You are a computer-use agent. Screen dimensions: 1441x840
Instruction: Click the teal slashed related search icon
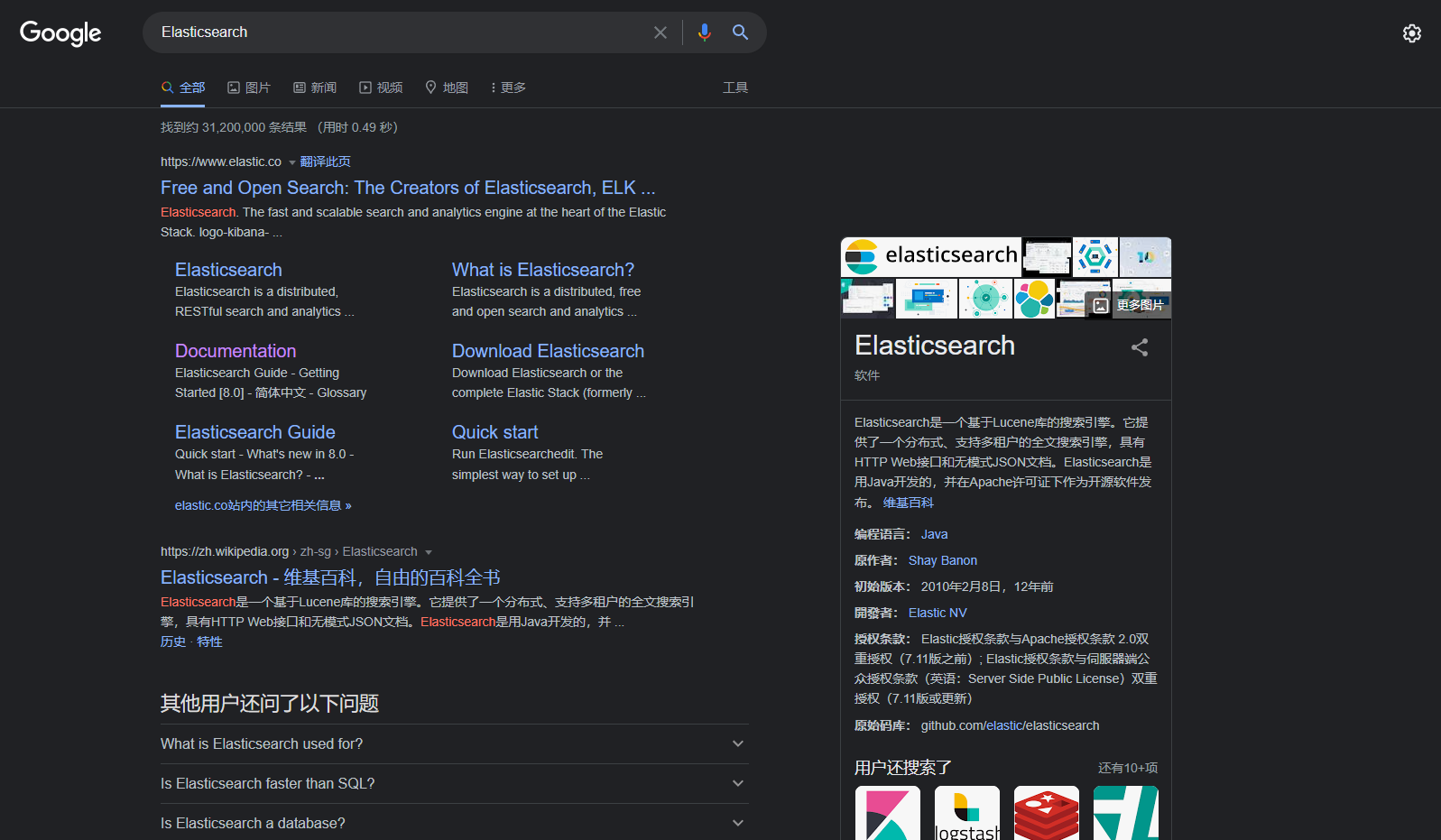tap(1126, 813)
